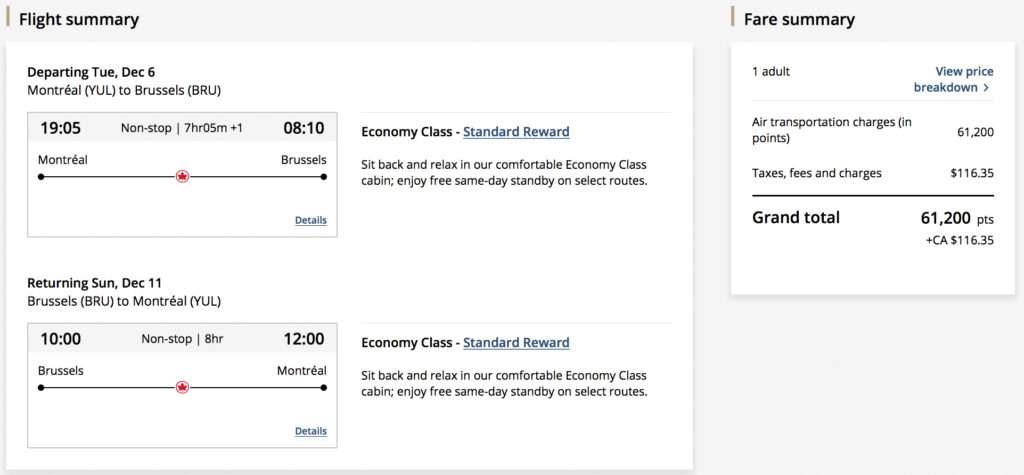1024x475 pixels.
Task: Open Details for the Montréal to Brussels flight
Action: click(x=310, y=220)
